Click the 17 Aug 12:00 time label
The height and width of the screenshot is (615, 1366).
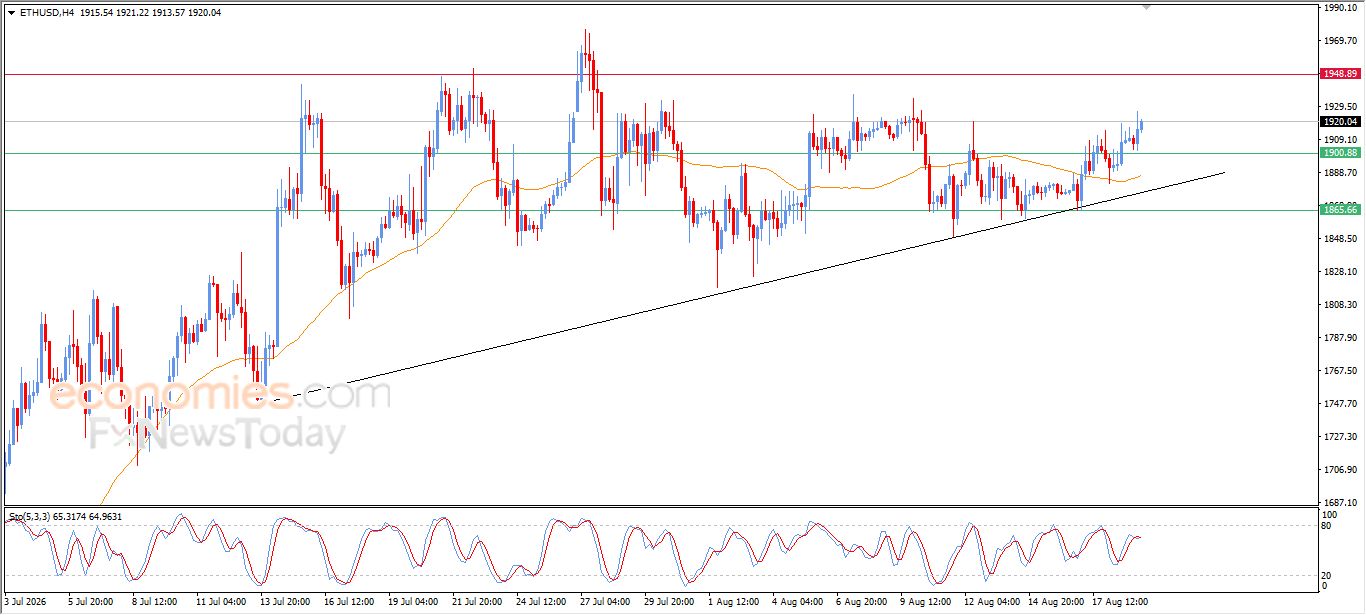pos(1118,603)
